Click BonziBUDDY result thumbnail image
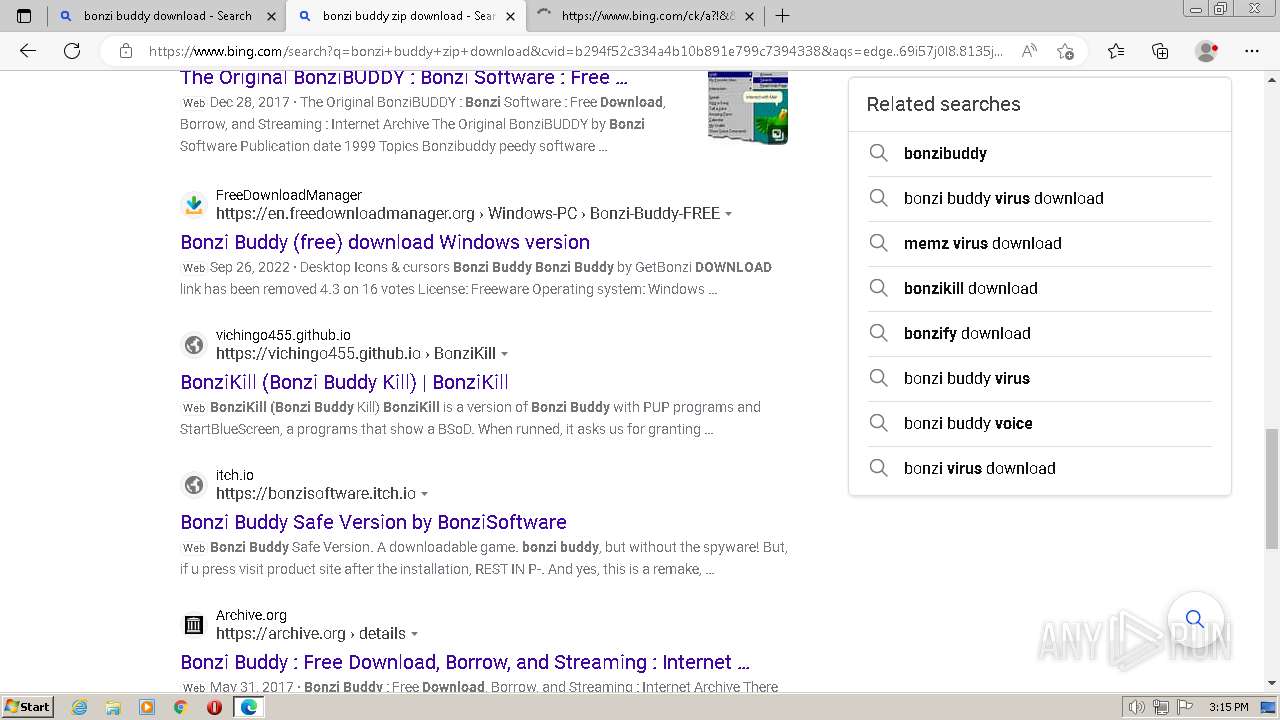Image resolution: width=1280 pixels, height=720 pixels. tap(747, 108)
